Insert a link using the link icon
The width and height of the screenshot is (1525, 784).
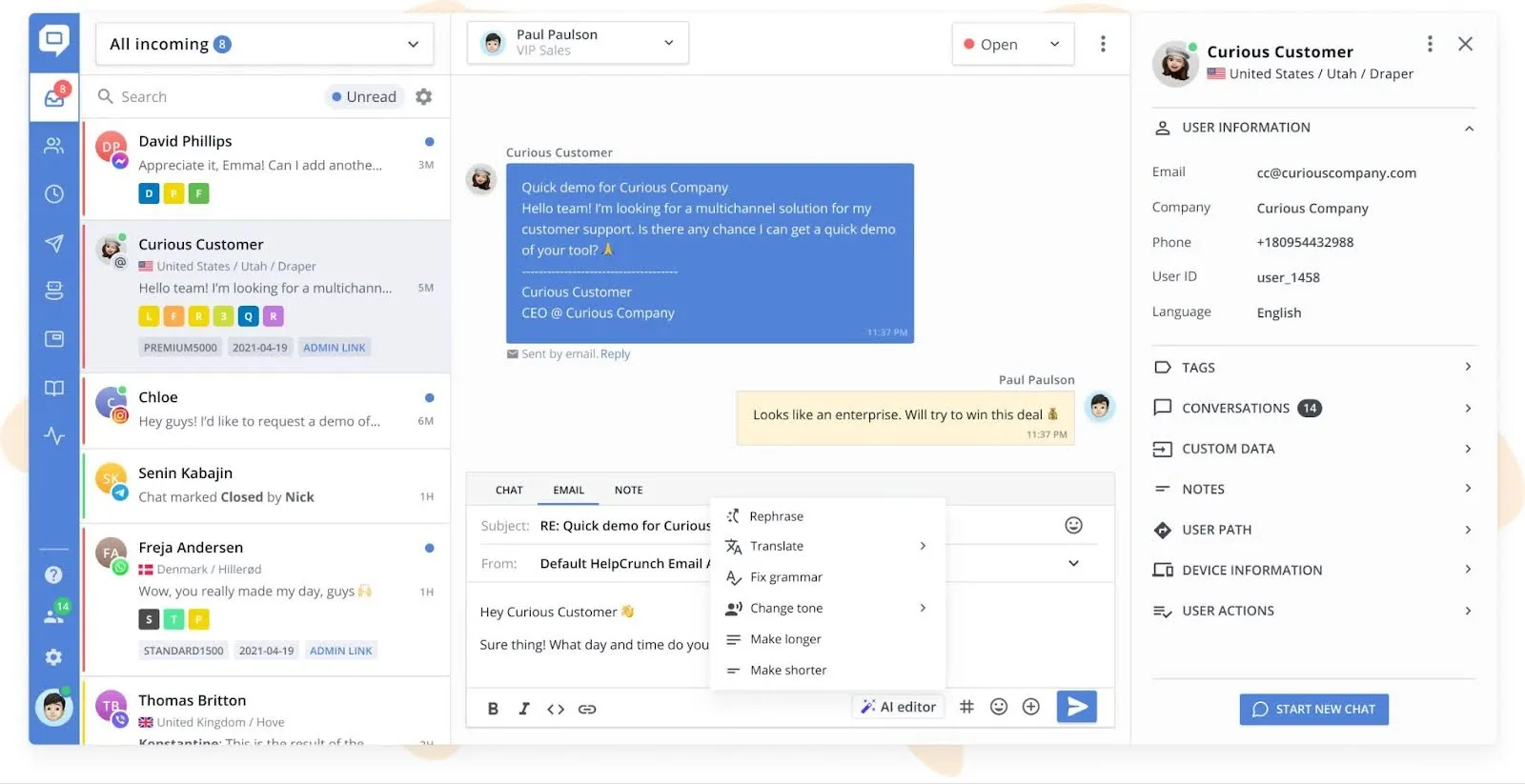tap(587, 709)
